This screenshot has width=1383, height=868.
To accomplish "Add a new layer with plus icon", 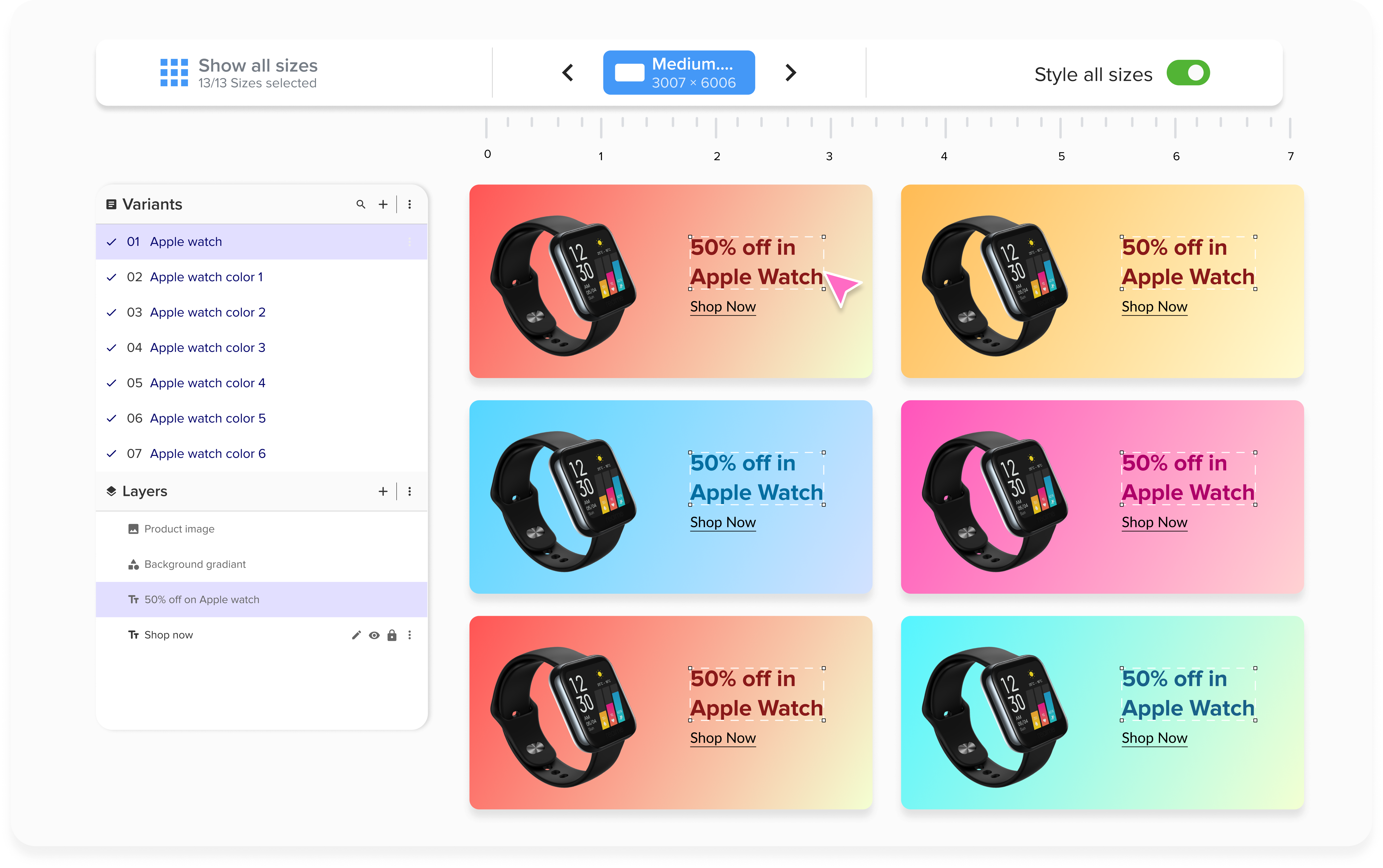I will click(x=383, y=491).
